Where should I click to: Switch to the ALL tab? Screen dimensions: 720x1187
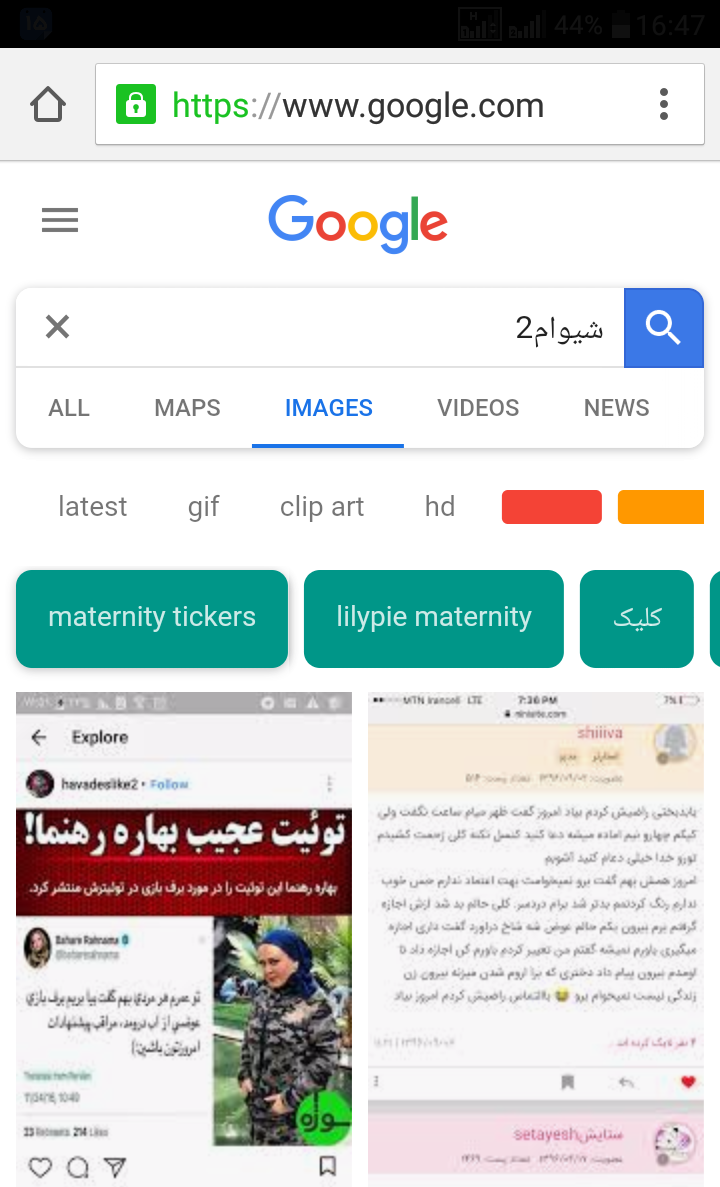point(69,408)
